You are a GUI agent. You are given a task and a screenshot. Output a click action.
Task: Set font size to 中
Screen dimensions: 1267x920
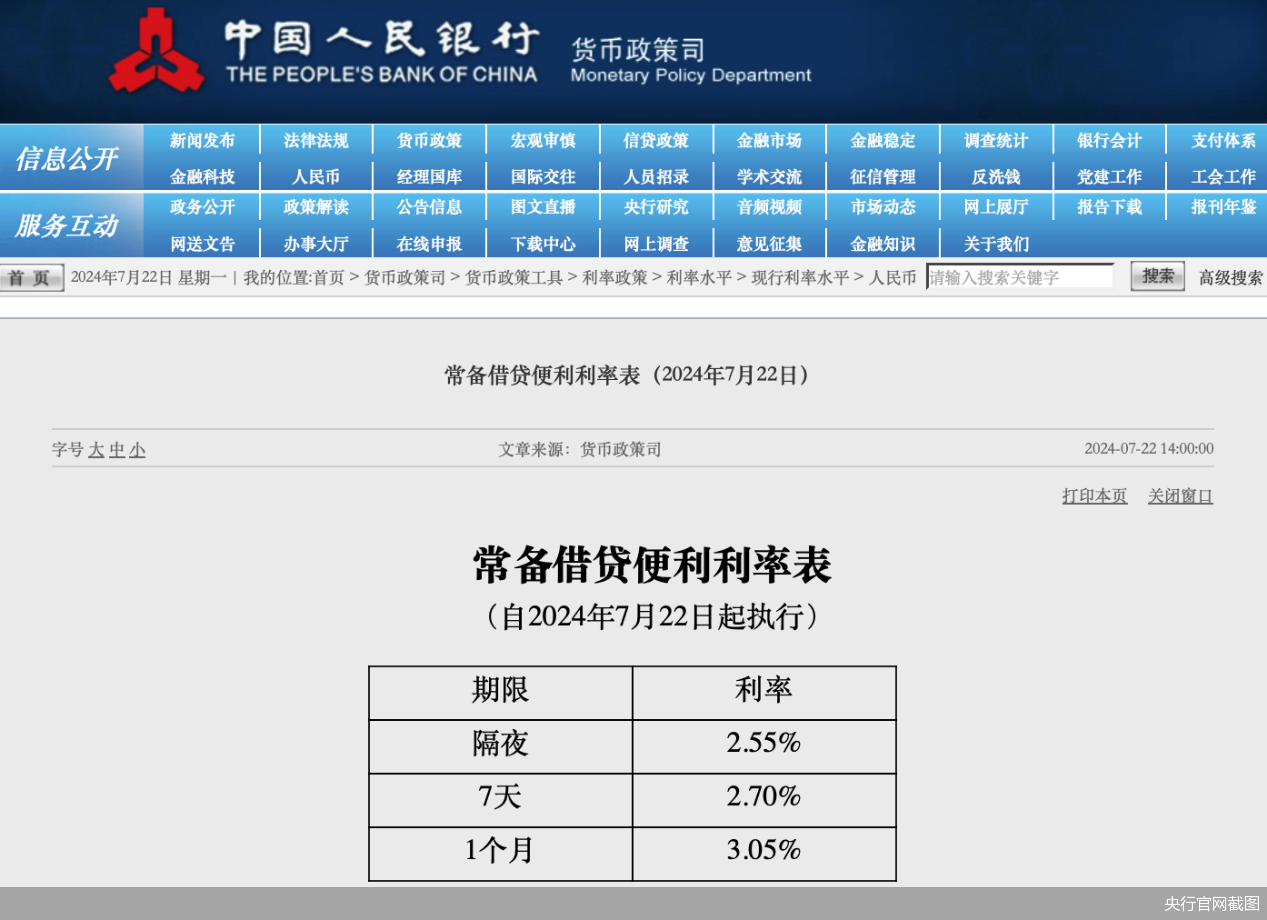[x=117, y=450]
